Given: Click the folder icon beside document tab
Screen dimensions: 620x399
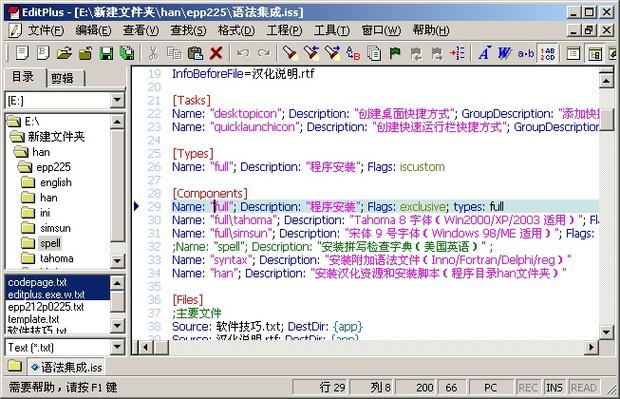Looking at the screenshot, I should pos(15,365).
